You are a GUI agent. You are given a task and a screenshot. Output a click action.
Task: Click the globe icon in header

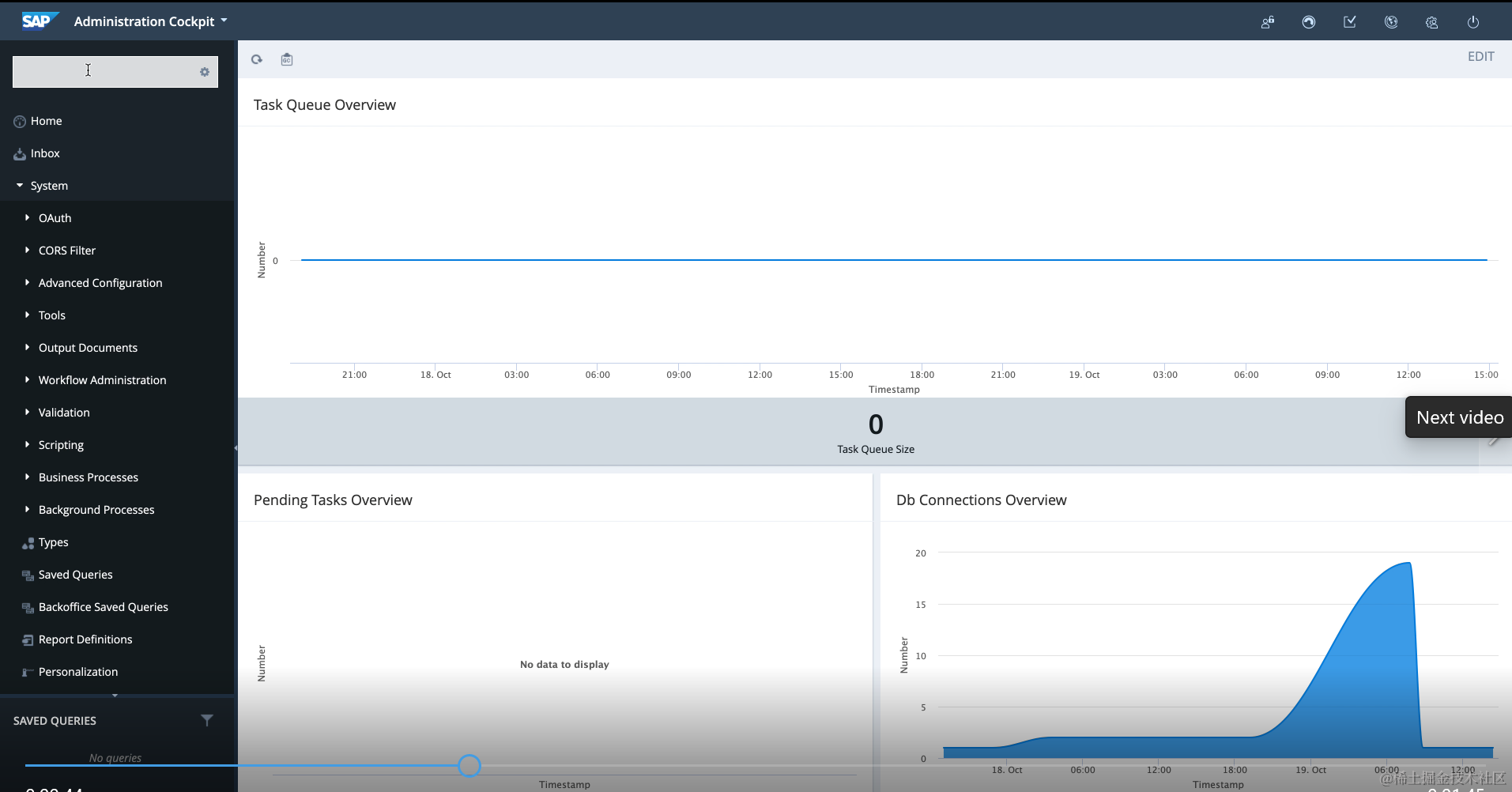1391,22
